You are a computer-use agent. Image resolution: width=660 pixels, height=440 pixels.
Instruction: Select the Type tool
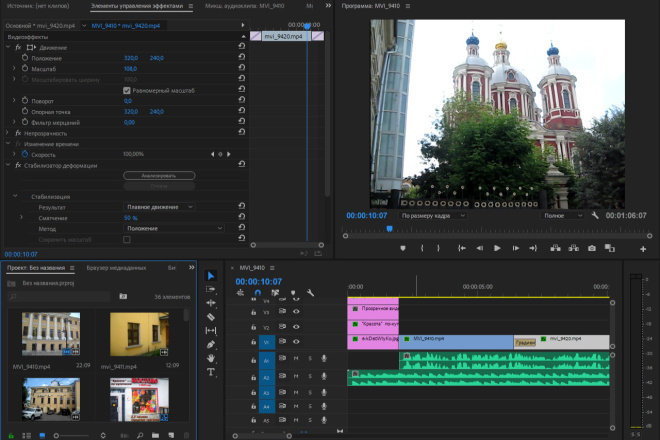coord(211,372)
